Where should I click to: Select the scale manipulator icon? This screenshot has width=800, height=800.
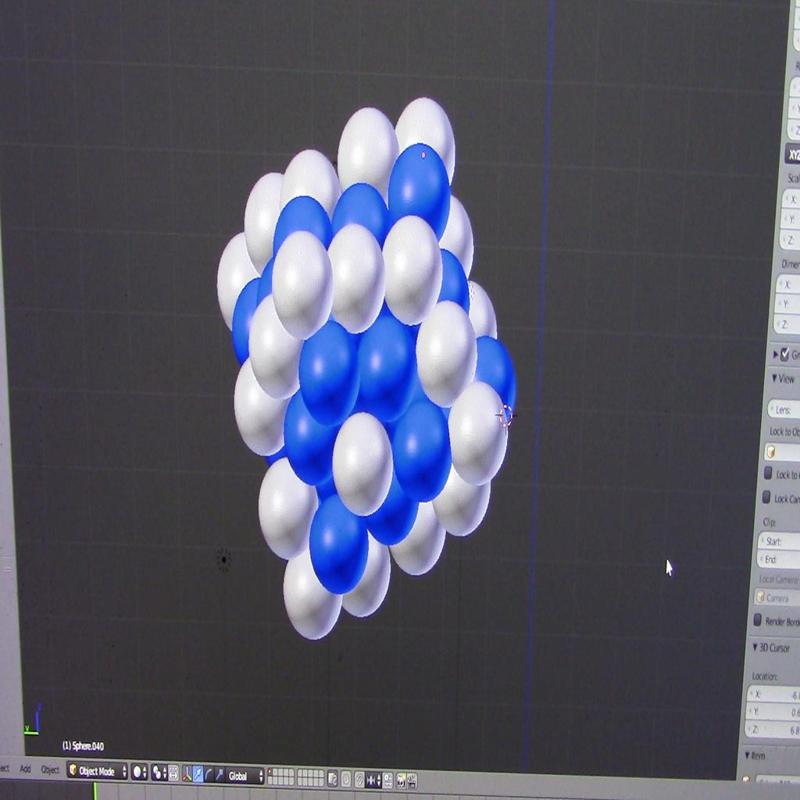click(219, 772)
